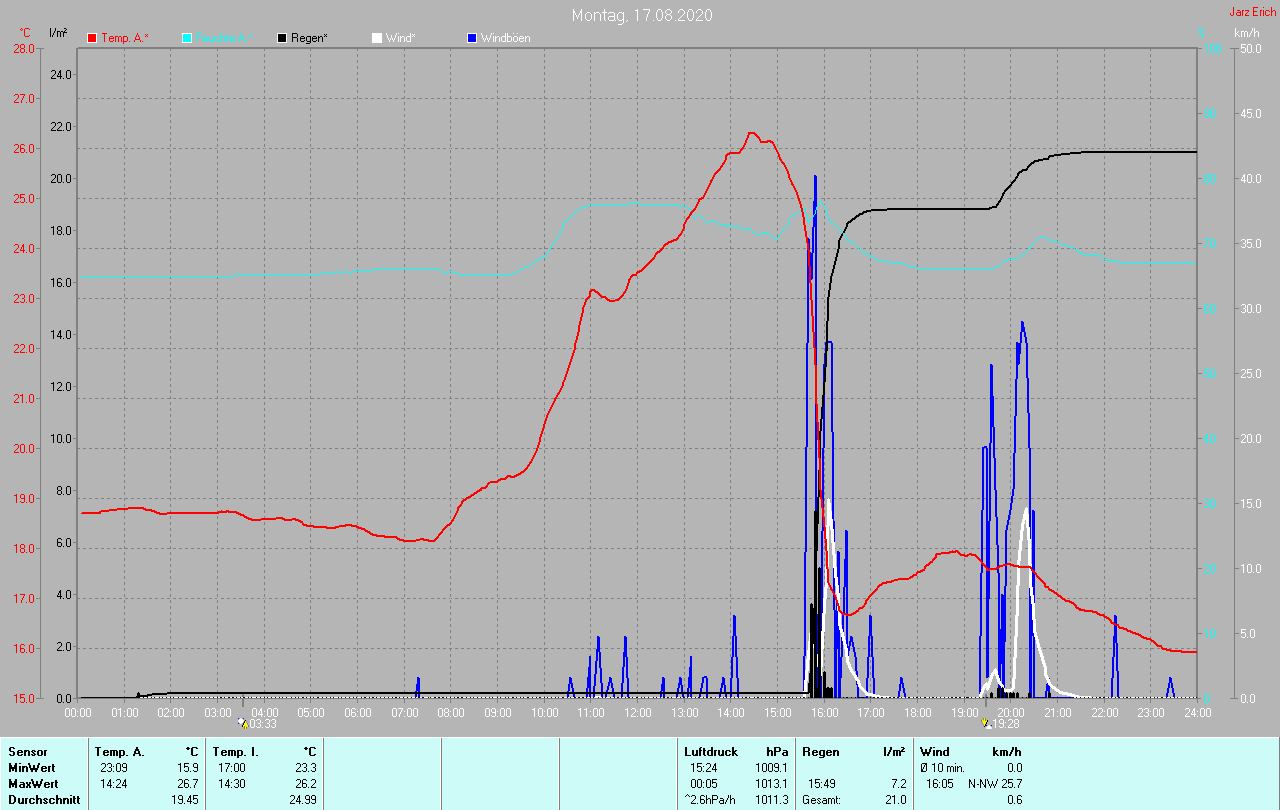The width and height of the screenshot is (1280, 810).
Task: Click the wind gust time '16:05'
Action: point(939,783)
